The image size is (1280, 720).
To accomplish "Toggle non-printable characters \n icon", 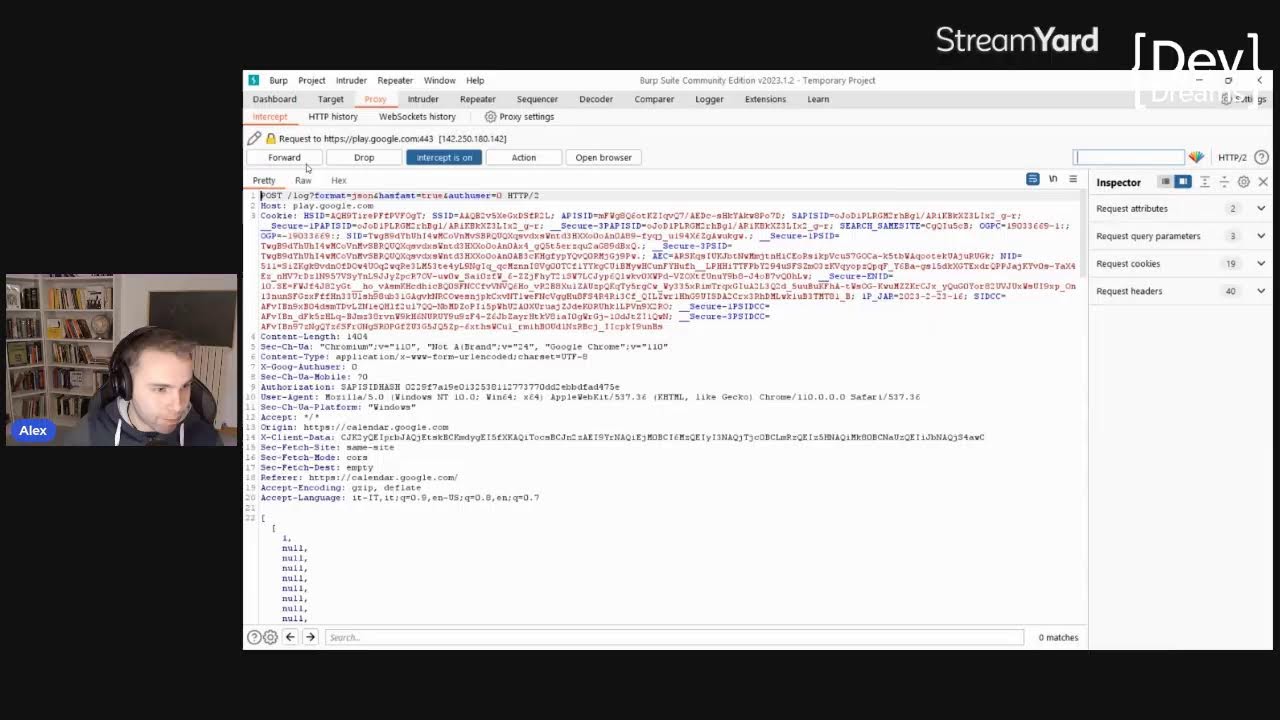I will 1053,179.
